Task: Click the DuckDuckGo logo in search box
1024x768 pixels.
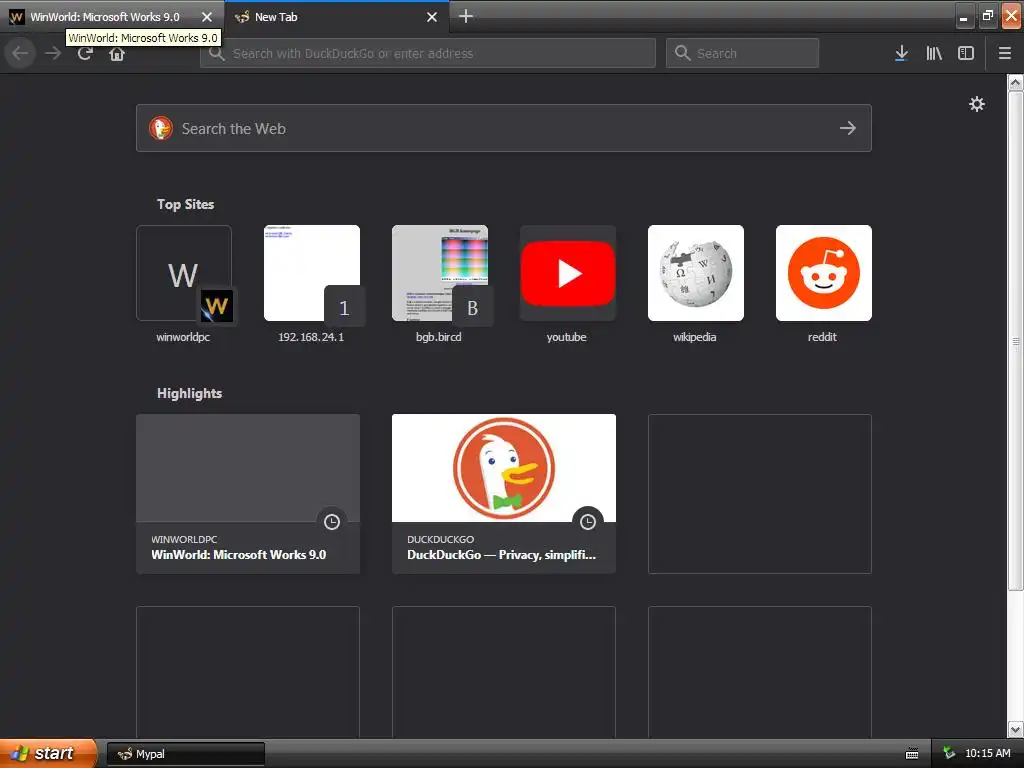Action: click(161, 128)
